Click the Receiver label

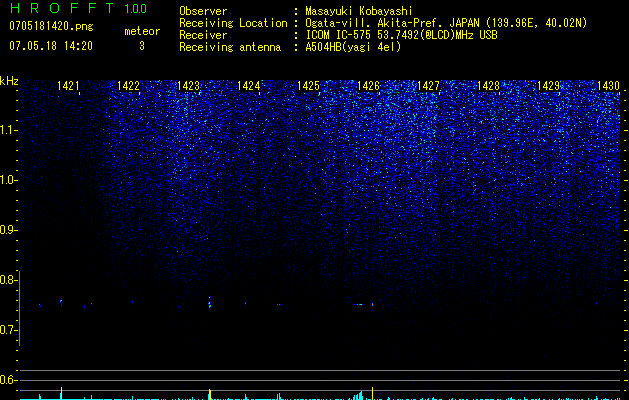203,35
